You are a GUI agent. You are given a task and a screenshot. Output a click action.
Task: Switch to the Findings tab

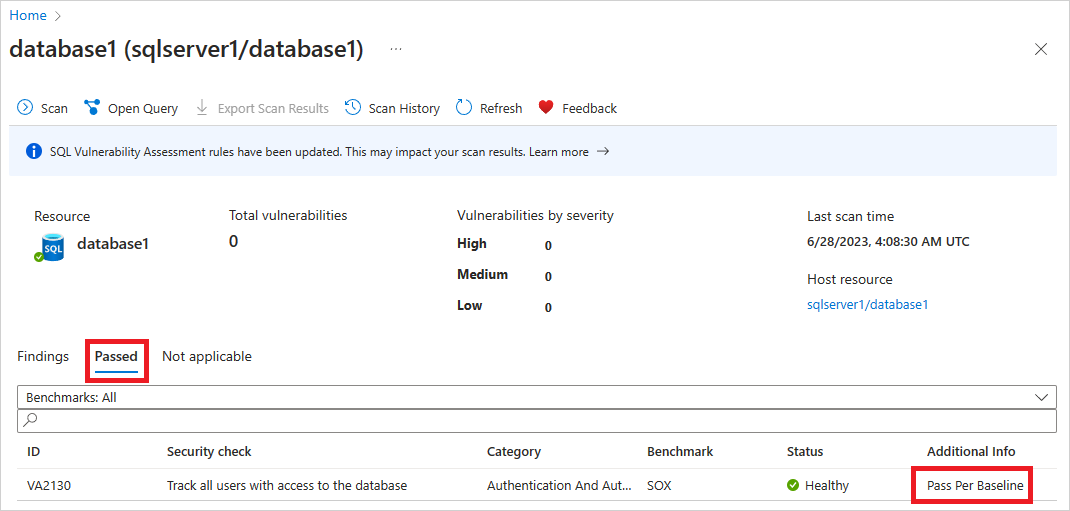point(43,356)
